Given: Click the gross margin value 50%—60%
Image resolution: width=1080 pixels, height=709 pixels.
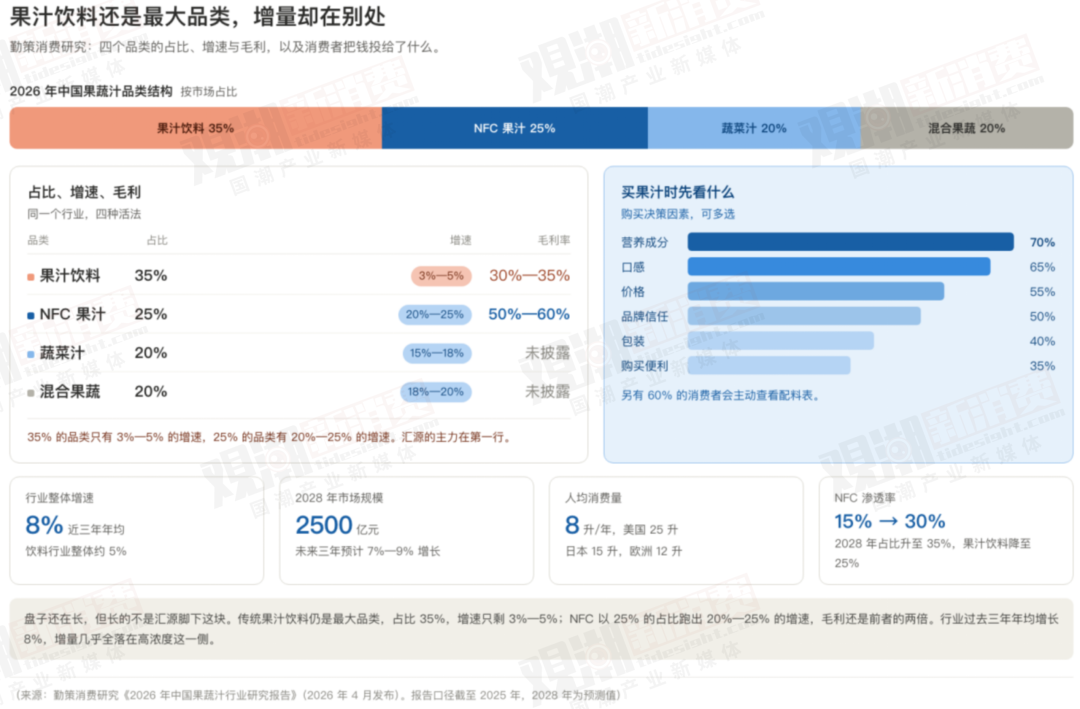Looking at the screenshot, I should (x=529, y=314).
